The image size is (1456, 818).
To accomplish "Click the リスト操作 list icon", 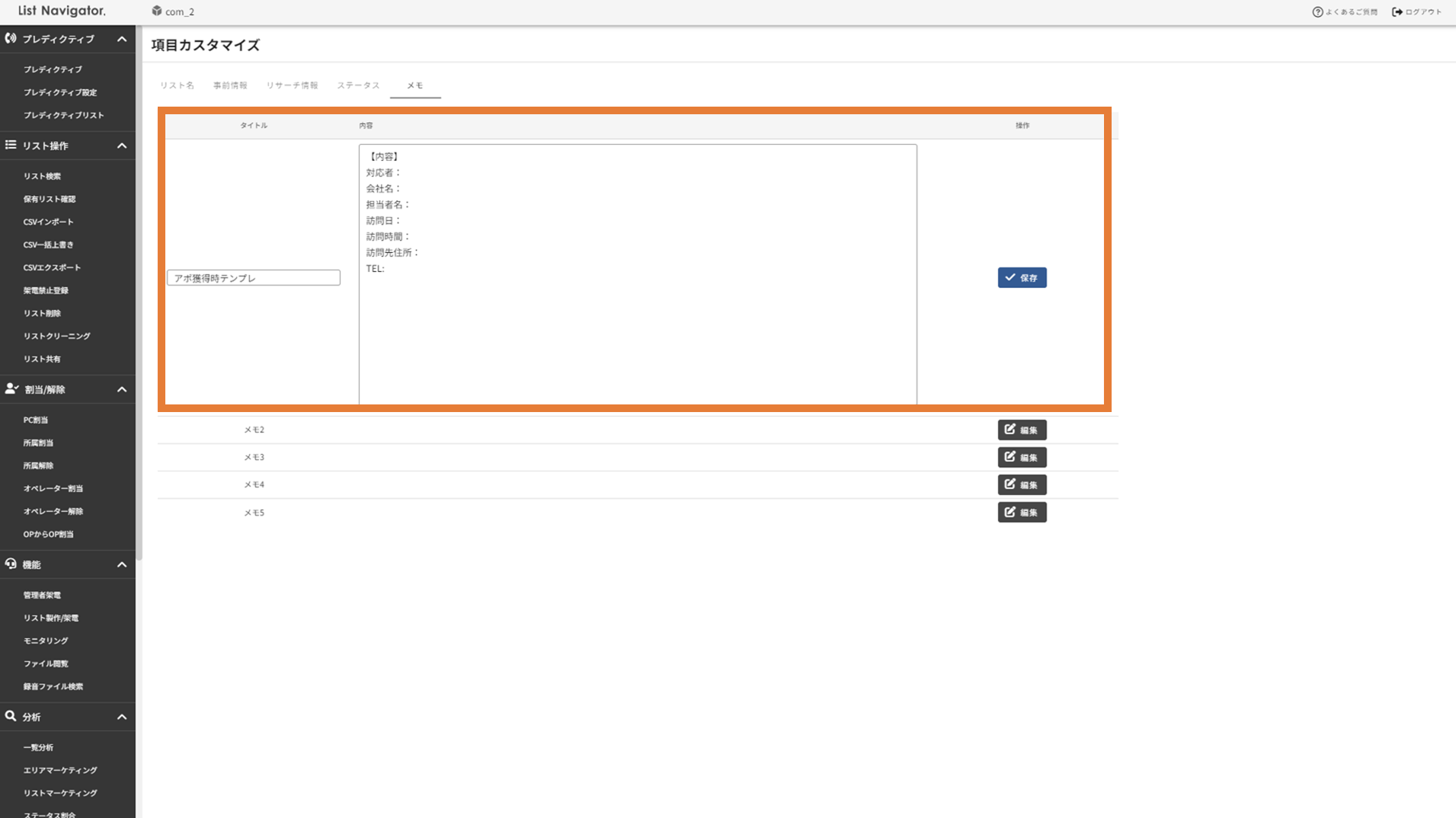I will click(11, 145).
